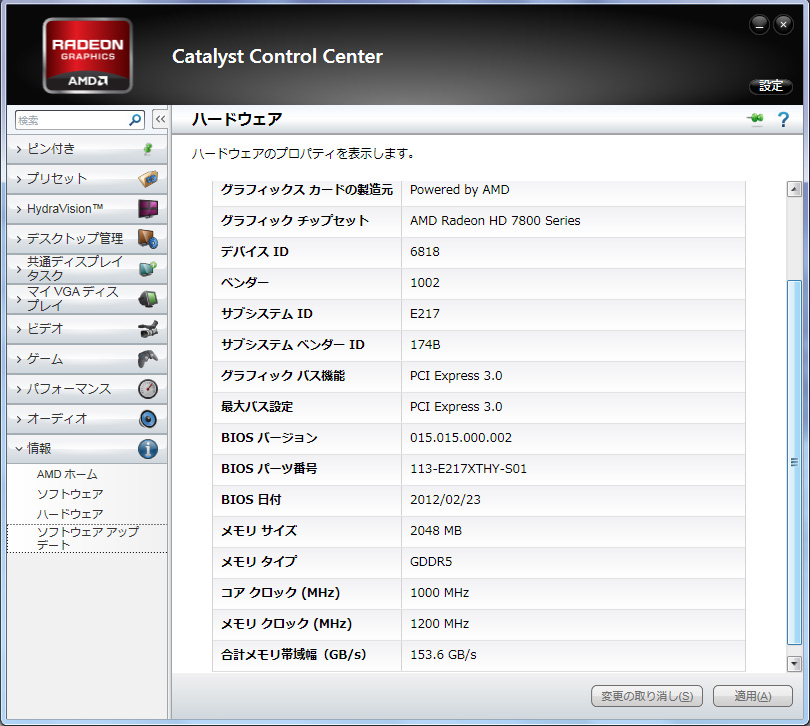The height and width of the screenshot is (726, 810).
Task: Expand the オーディオ section
Action: click(87, 419)
